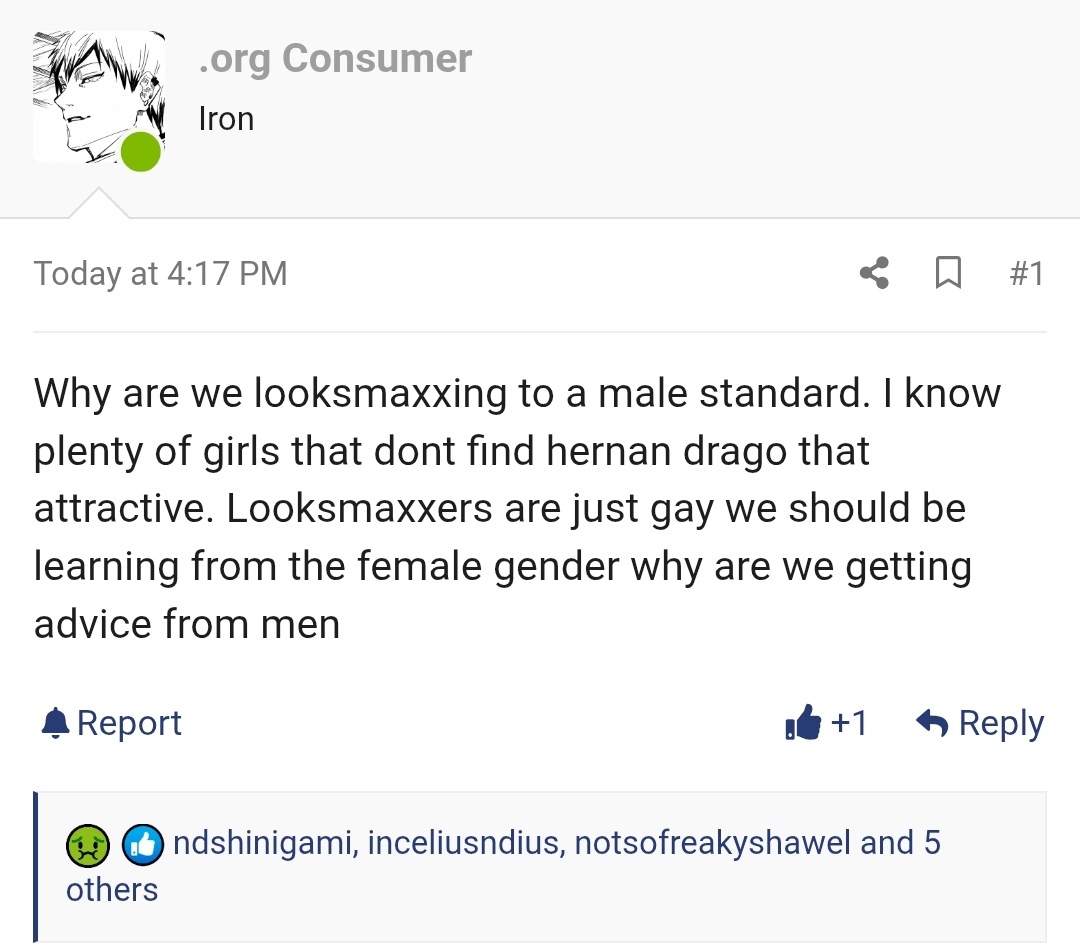Click the reply arrow icon
This screenshot has width=1080, height=943.
932,723
